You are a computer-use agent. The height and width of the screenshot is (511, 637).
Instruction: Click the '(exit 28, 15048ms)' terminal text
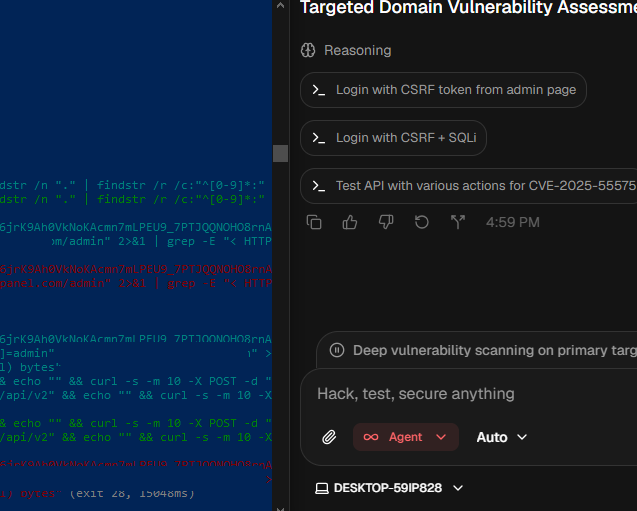(132, 493)
